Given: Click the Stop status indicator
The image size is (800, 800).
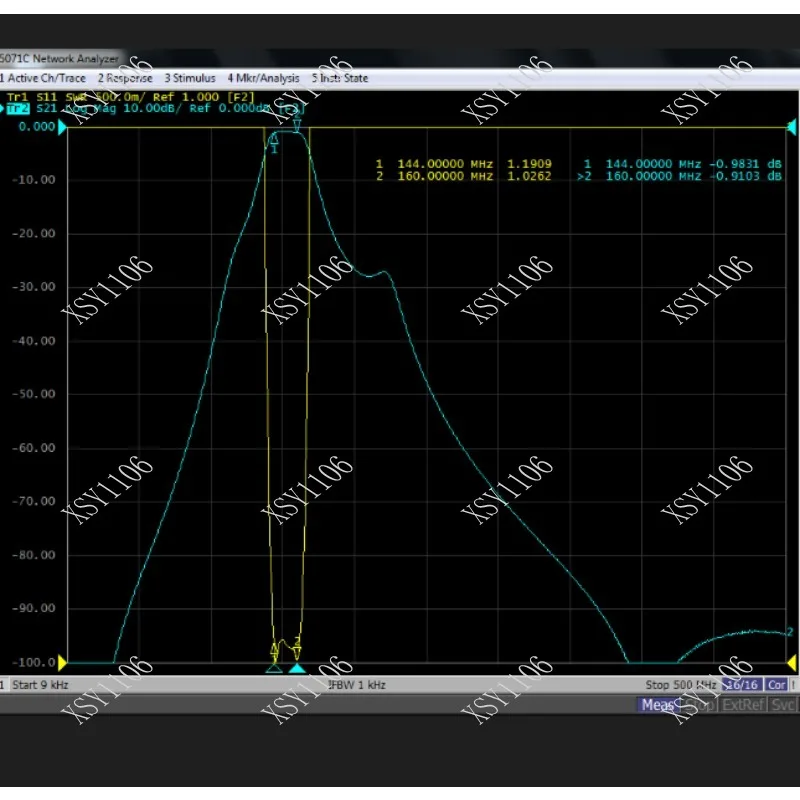Looking at the screenshot, I should 699,705.
